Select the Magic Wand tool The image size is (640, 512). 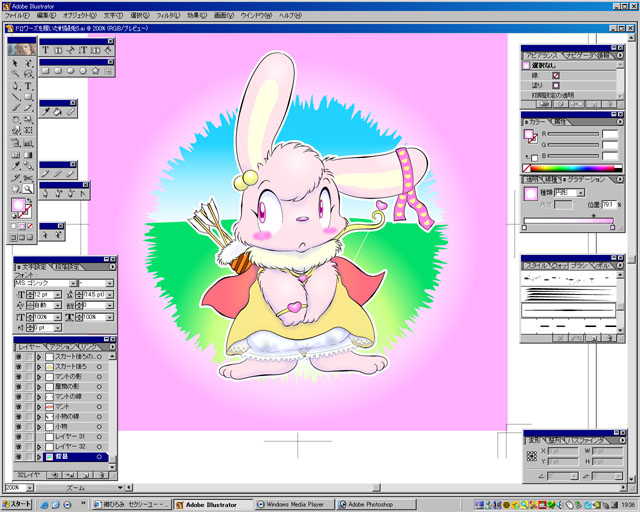tap(16, 74)
